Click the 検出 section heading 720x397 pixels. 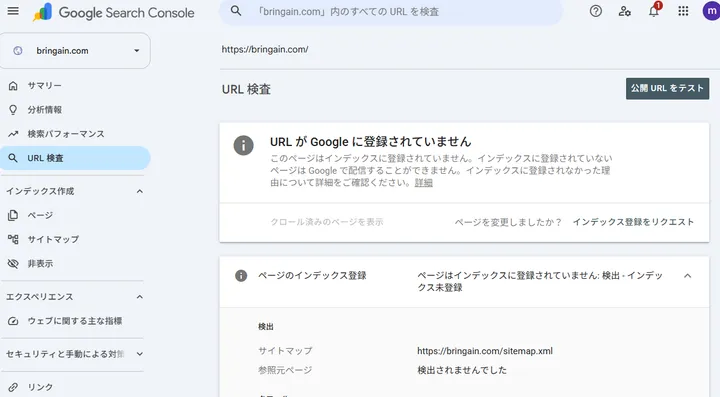click(x=266, y=327)
